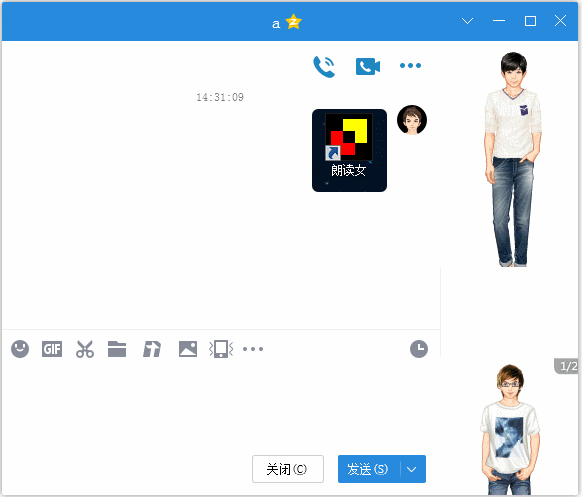The height and width of the screenshot is (497, 582).
Task: Open more options next to video call
Action: coord(410,66)
